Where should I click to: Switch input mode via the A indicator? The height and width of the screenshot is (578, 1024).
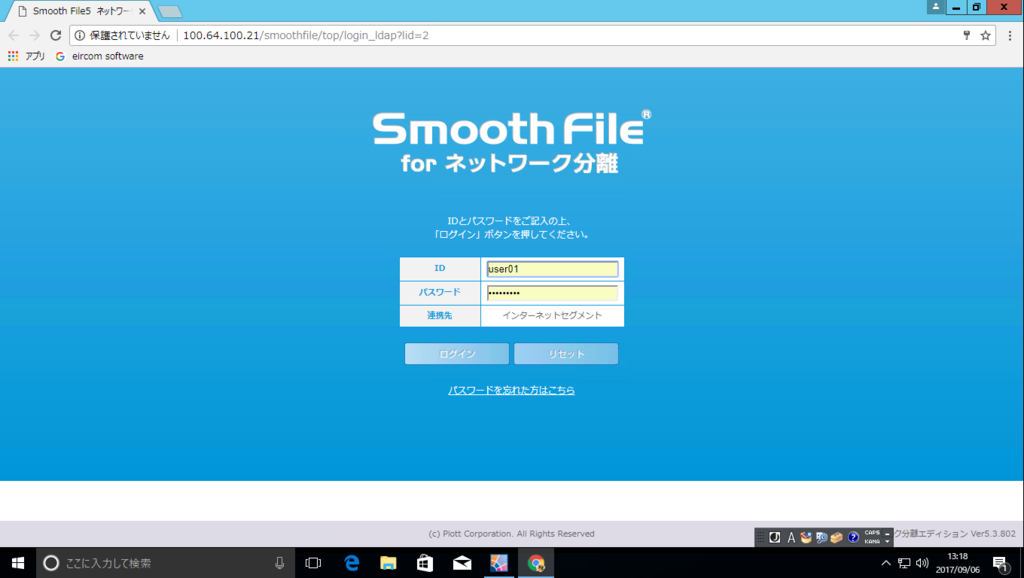coord(791,536)
